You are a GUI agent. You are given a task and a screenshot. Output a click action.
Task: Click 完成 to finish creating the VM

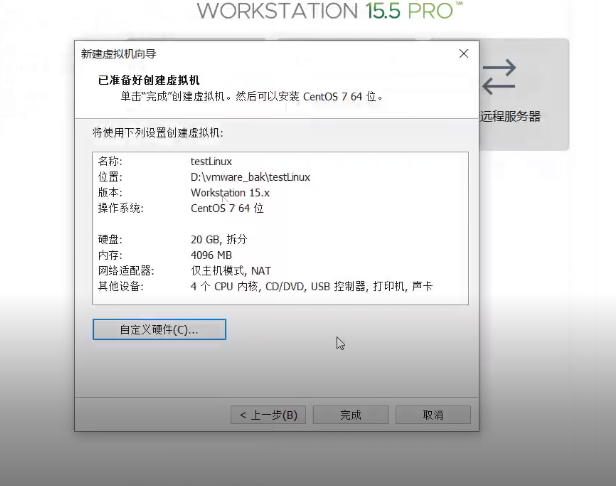pos(350,415)
